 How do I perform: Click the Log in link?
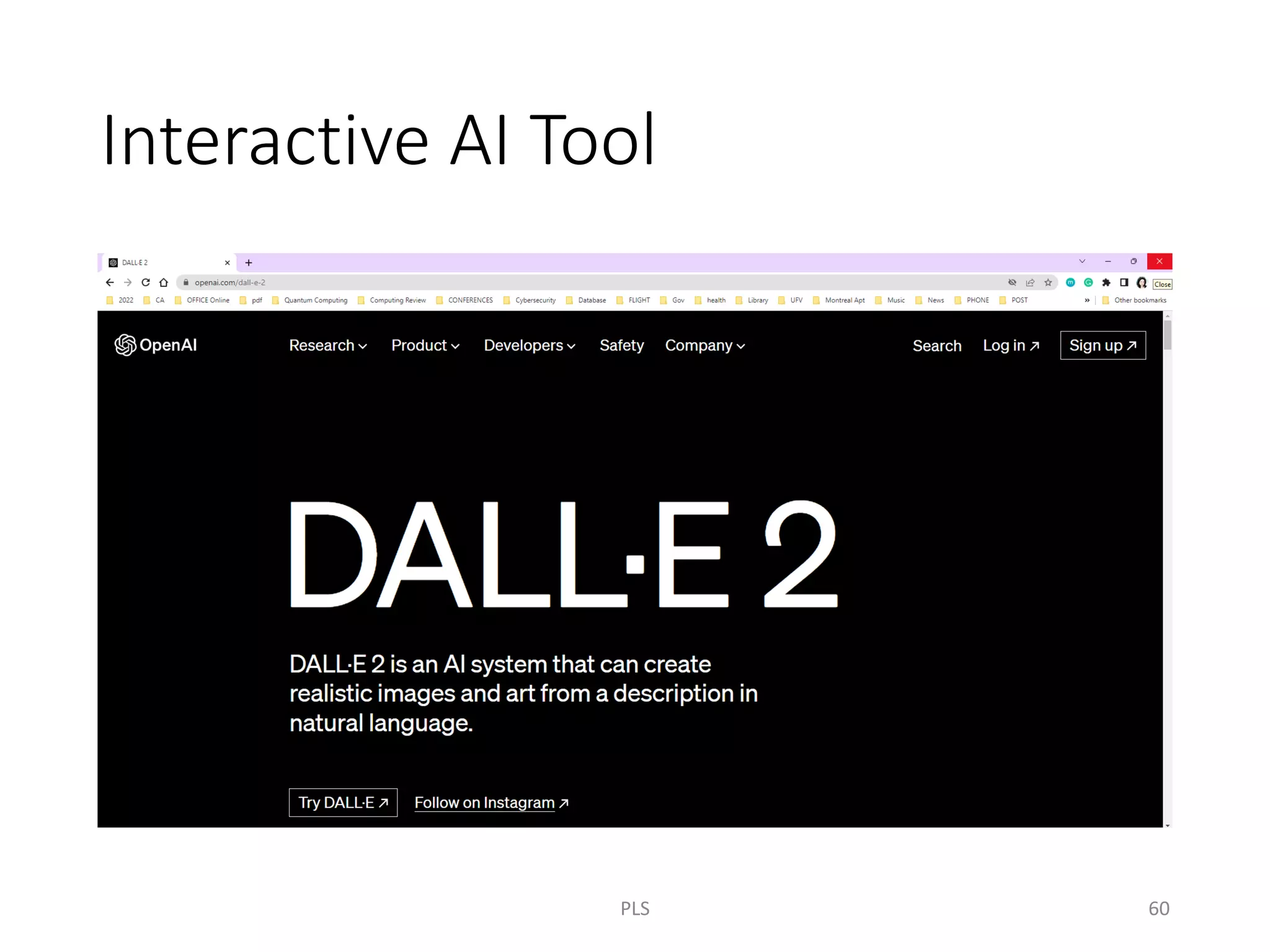click(x=1011, y=346)
